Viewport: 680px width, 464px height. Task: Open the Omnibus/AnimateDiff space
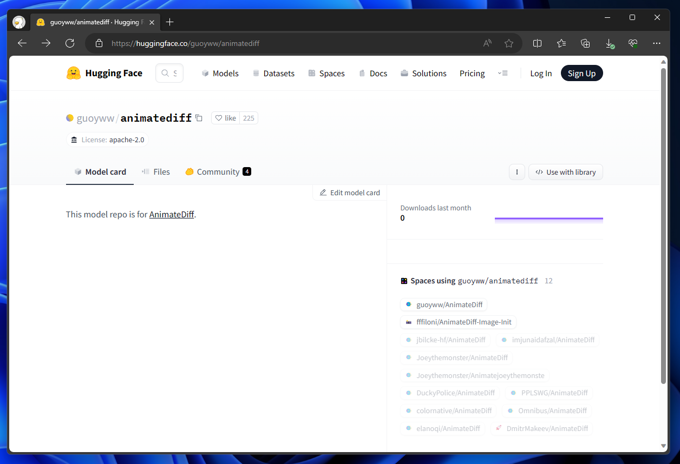(547, 411)
